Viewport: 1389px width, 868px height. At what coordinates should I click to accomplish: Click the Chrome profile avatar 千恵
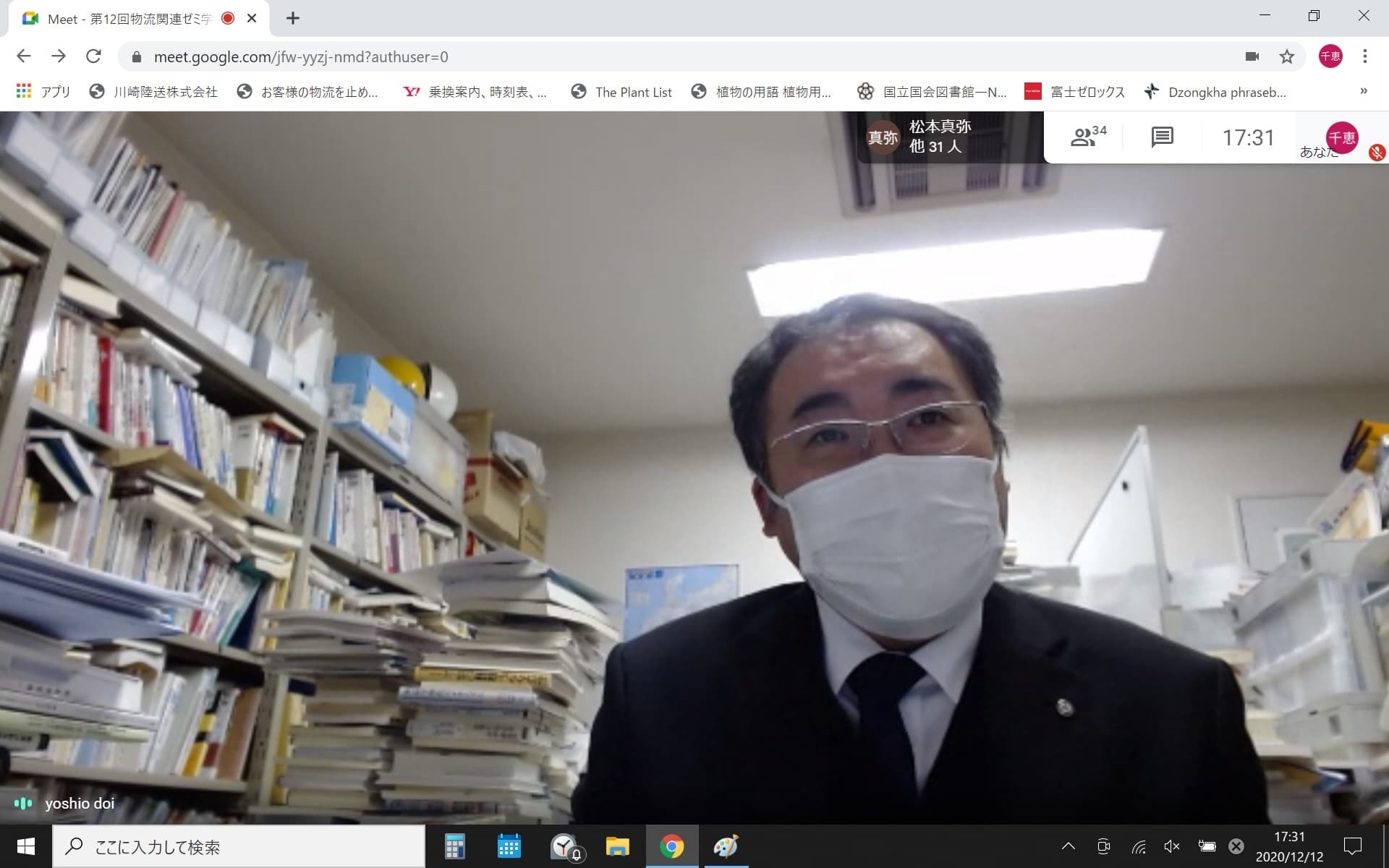coord(1330,56)
